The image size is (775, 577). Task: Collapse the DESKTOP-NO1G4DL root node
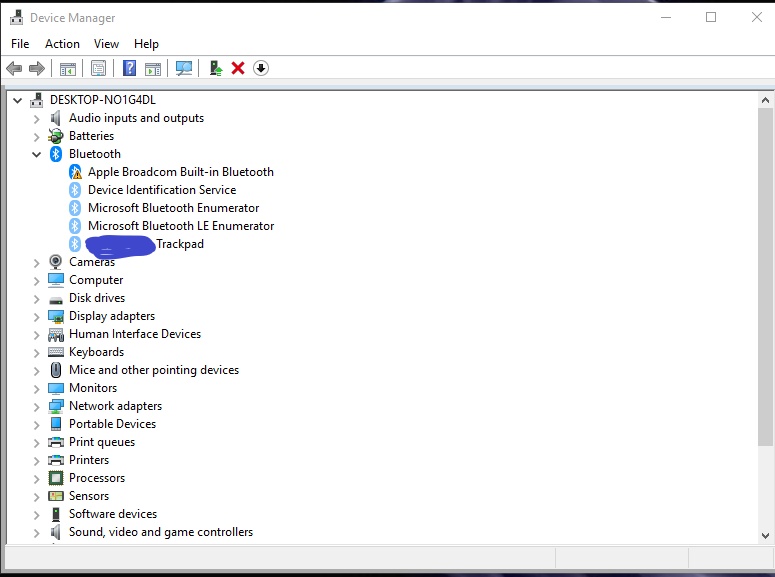click(18, 100)
